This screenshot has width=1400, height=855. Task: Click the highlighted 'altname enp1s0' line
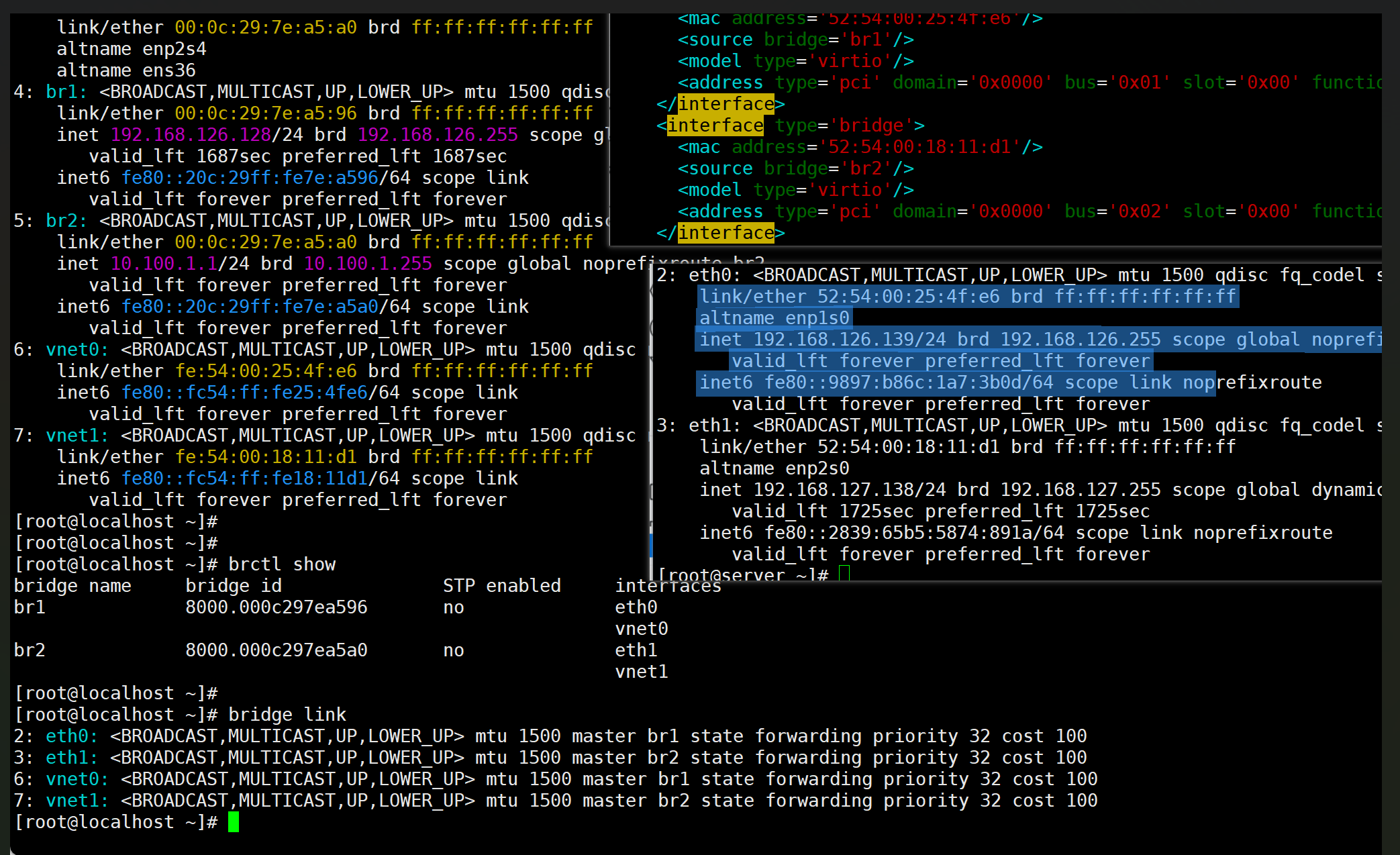774,318
